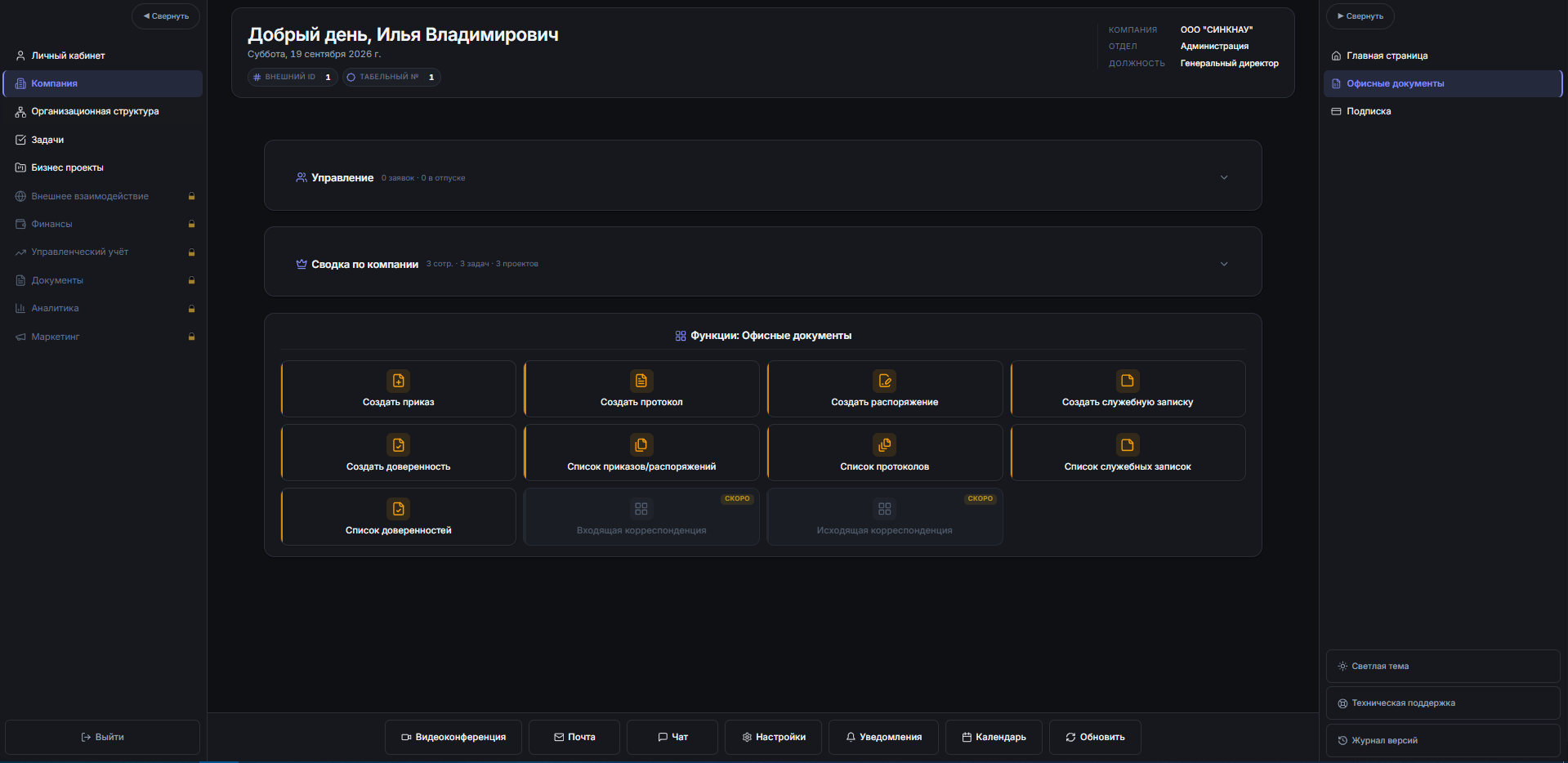Click the Создать служебную записку icon
Screen dimensions: 1568x763
coord(1128,381)
